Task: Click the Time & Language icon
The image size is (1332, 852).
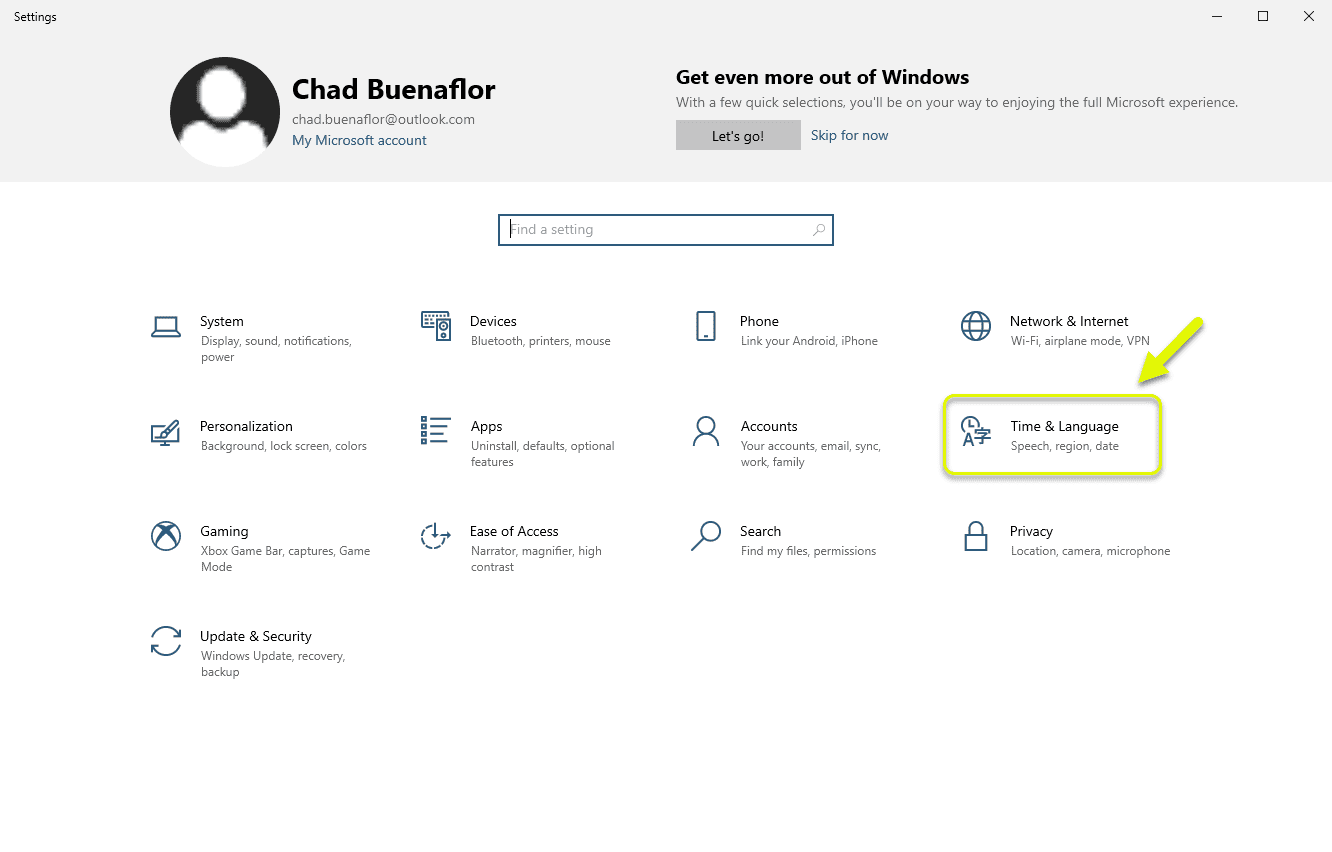Action: click(976, 431)
